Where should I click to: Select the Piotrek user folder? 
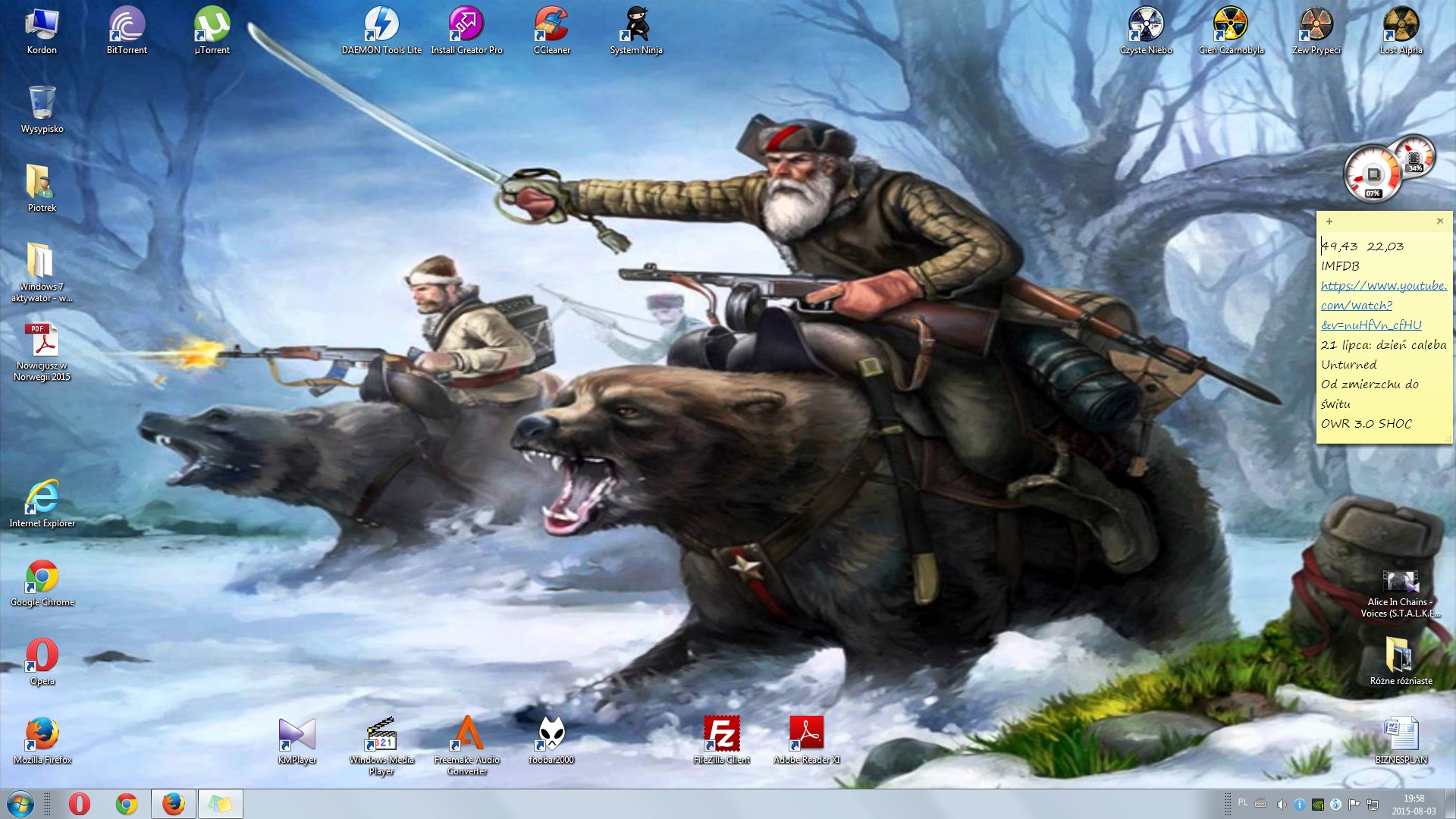42,190
